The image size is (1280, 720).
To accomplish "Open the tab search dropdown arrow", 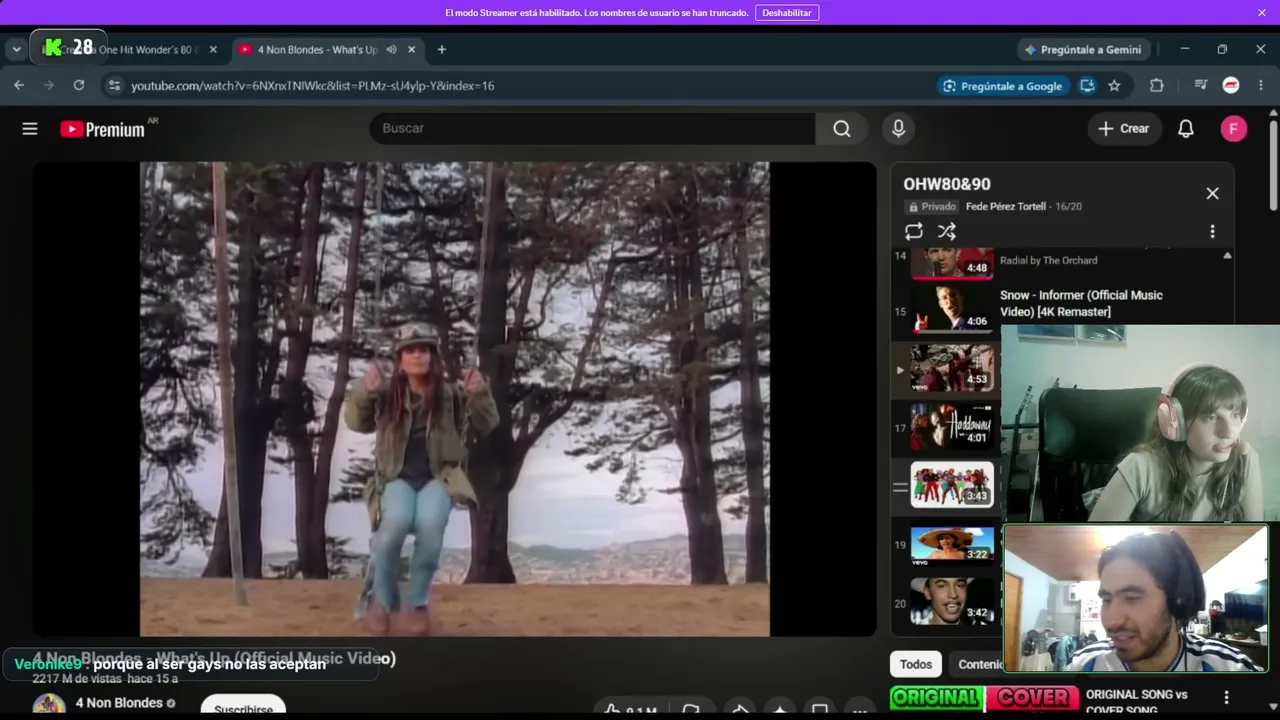I will point(16,50).
